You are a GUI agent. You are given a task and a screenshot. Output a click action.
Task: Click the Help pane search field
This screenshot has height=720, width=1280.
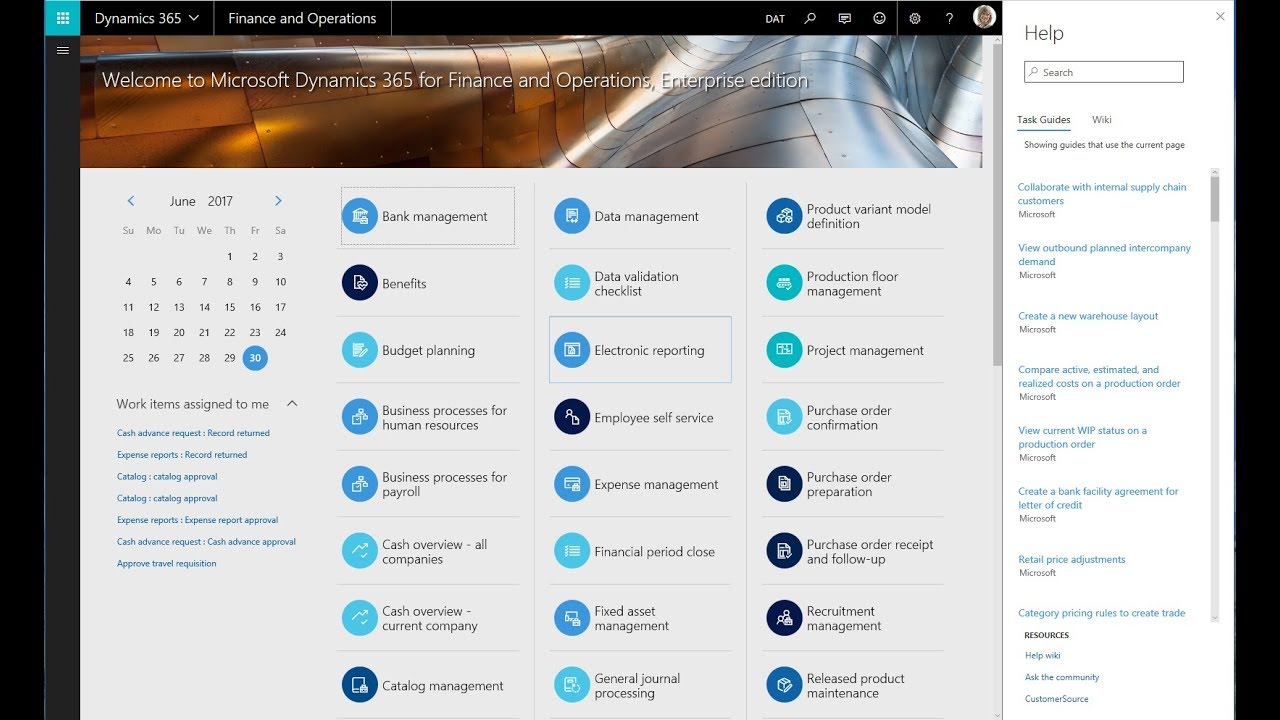(x=1104, y=72)
